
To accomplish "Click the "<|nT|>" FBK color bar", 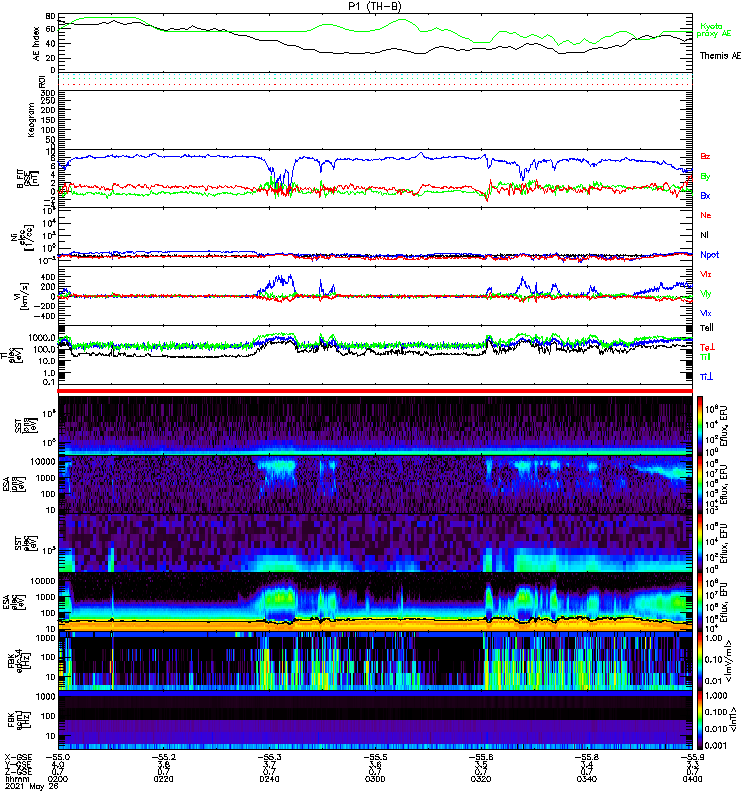I will tap(700, 720).
